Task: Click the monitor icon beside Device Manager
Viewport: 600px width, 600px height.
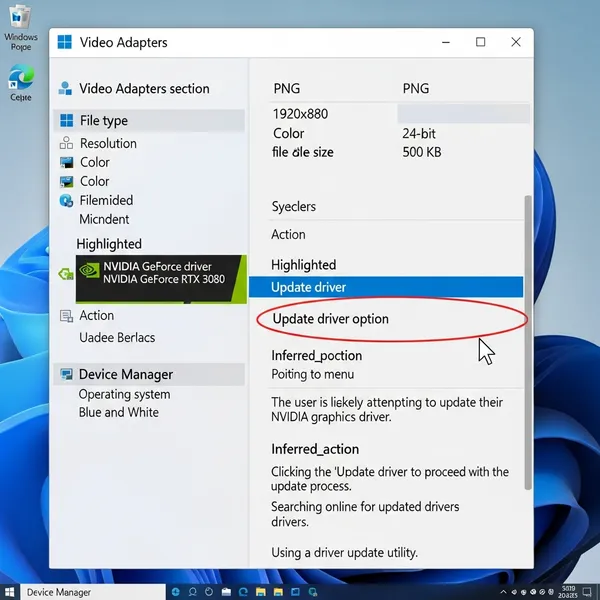Action: pyautogui.click(x=67, y=374)
